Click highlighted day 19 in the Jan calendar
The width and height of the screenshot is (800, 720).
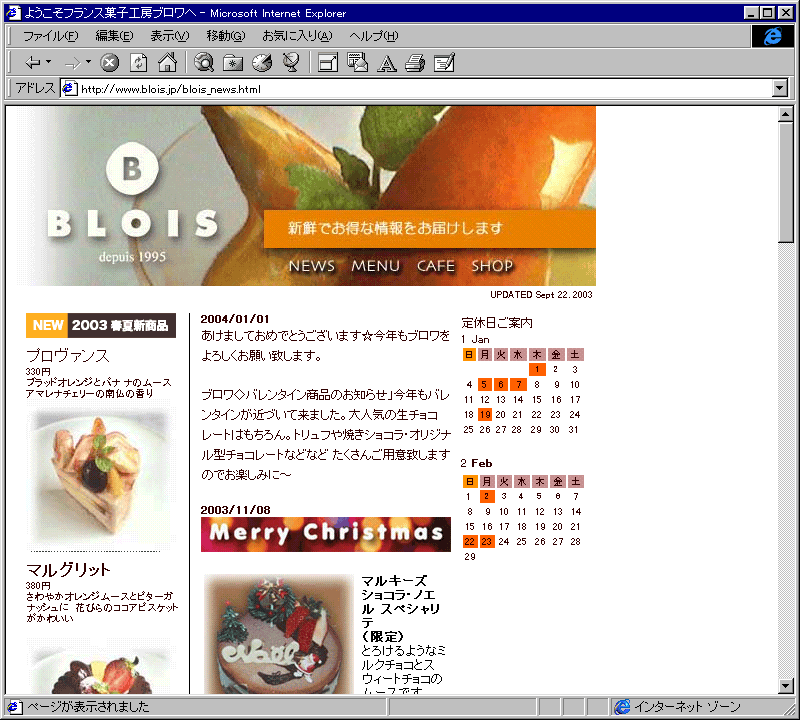[485, 414]
